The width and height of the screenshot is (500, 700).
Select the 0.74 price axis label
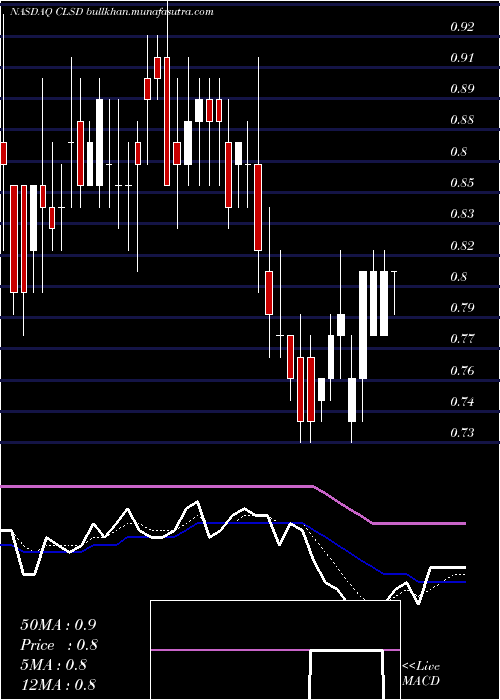[x=462, y=402]
